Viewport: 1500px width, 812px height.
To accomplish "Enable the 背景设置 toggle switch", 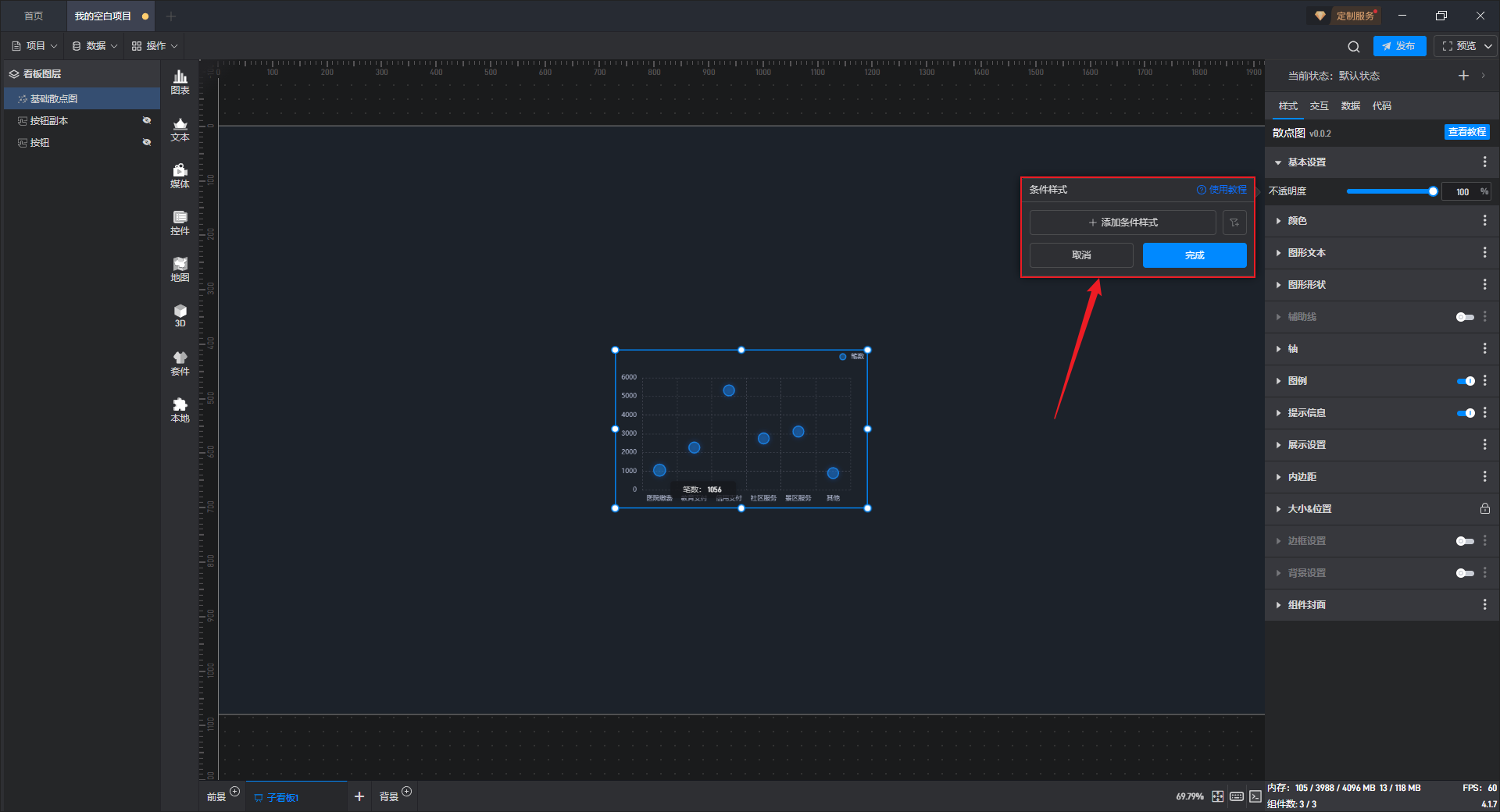I will coord(1465,573).
